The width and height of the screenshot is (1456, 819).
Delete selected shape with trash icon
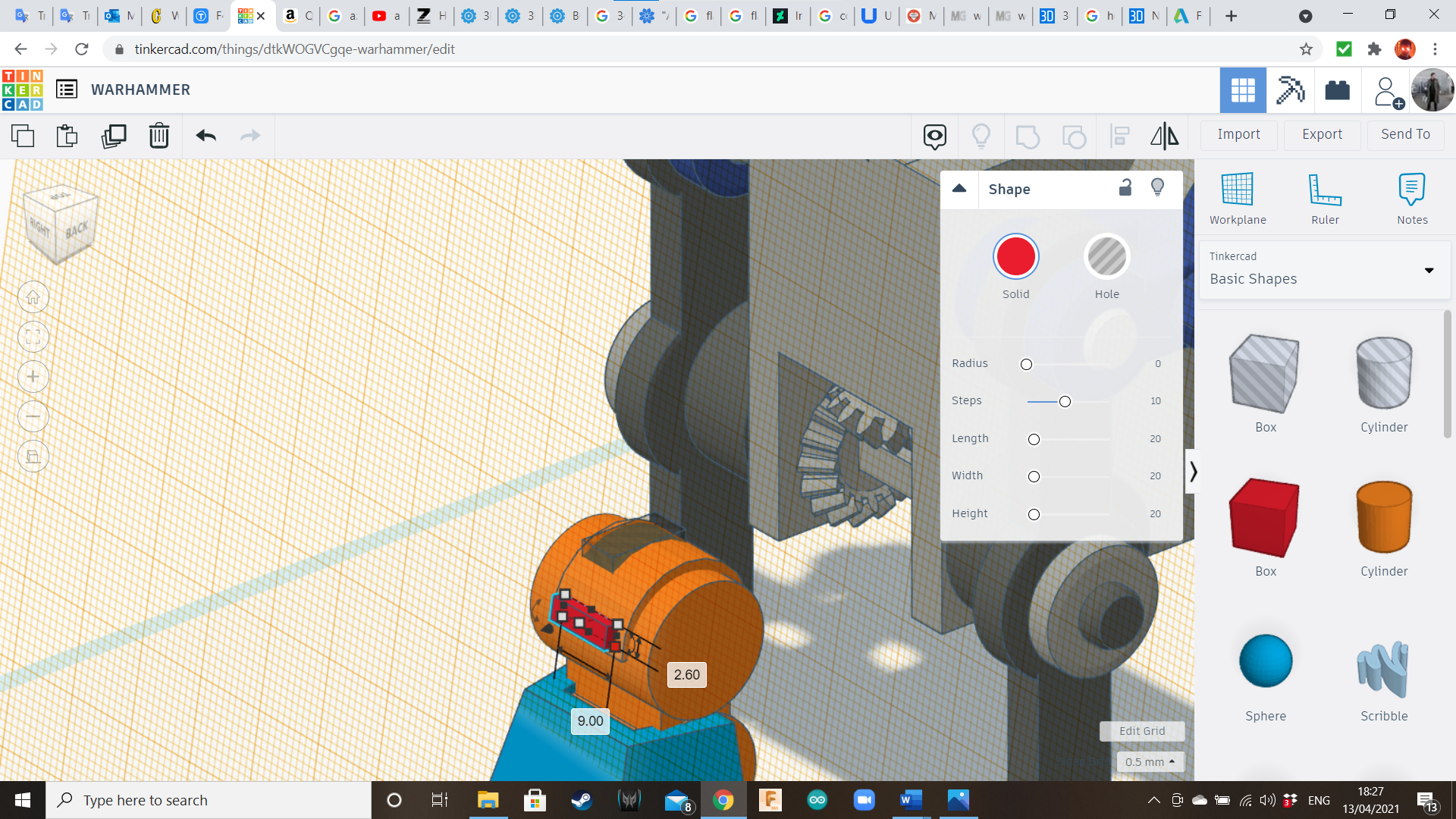click(x=159, y=136)
